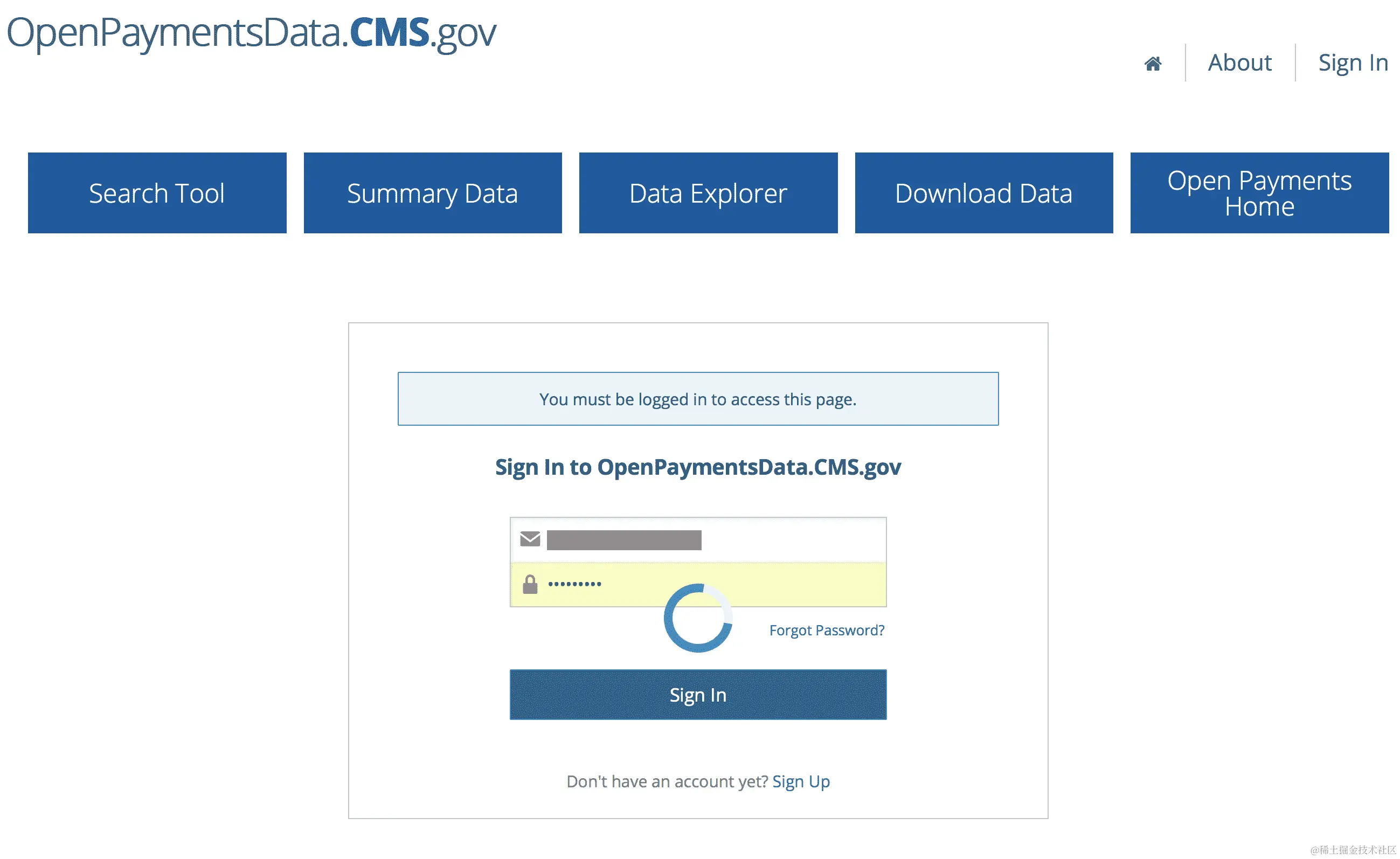Open the Search Tool tab
Viewport: 1400px width, 859px height.
(157, 193)
